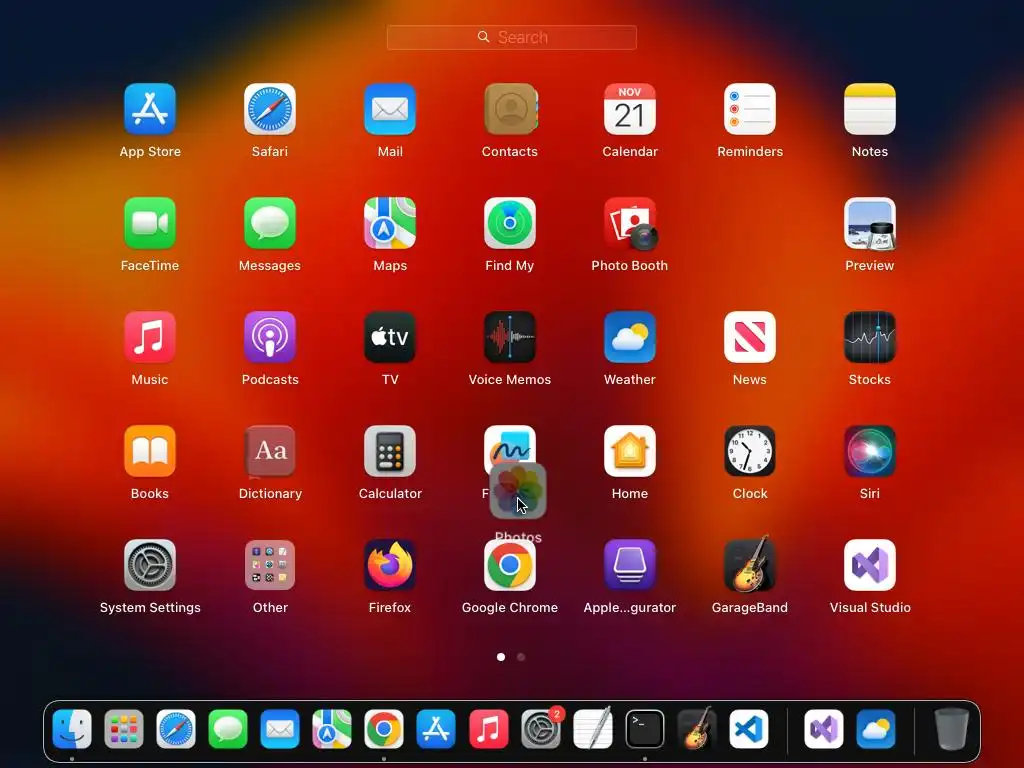Click the Launchpad icon in the Dock
The height and width of the screenshot is (768, 1024).
(x=124, y=729)
